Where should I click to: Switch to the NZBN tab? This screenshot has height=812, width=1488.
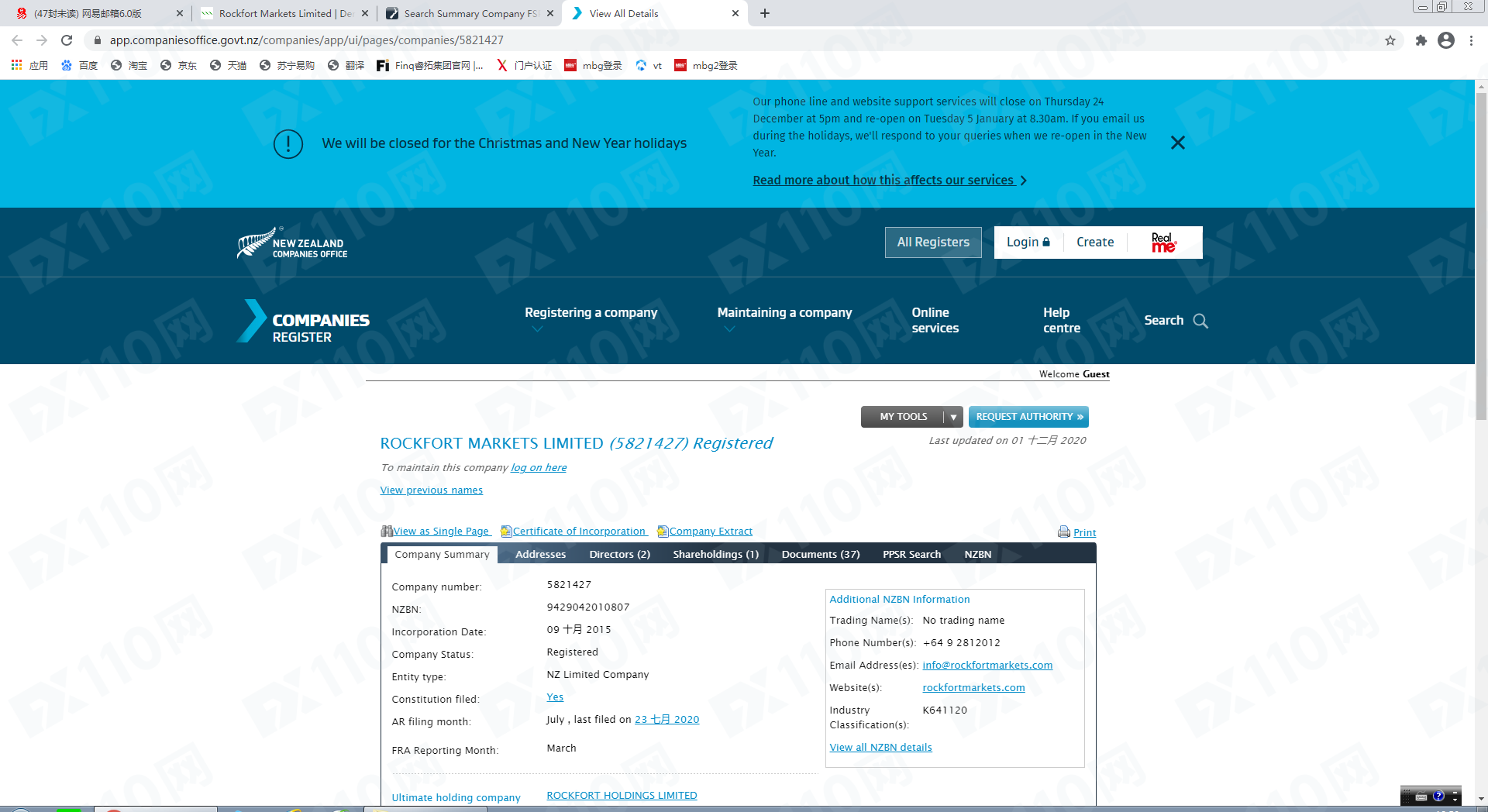pyautogui.click(x=978, y=554)
